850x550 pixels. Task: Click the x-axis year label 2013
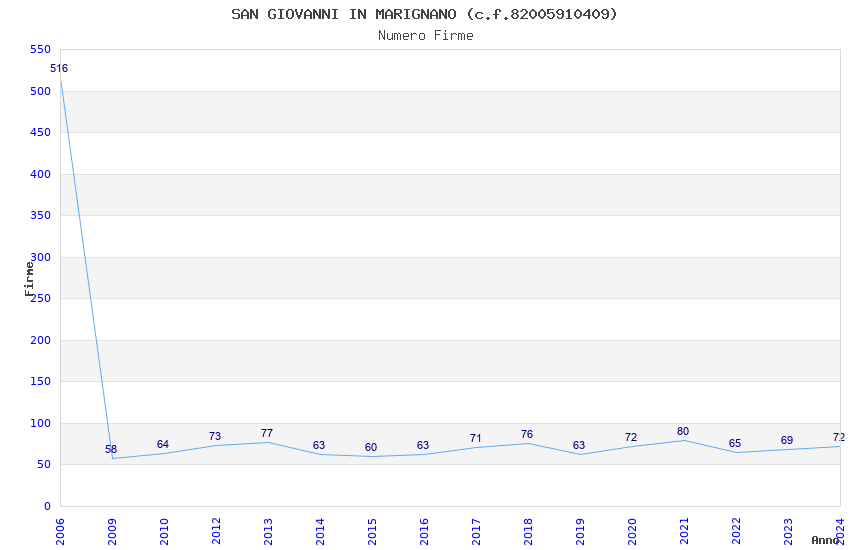(x=268, y=532)
